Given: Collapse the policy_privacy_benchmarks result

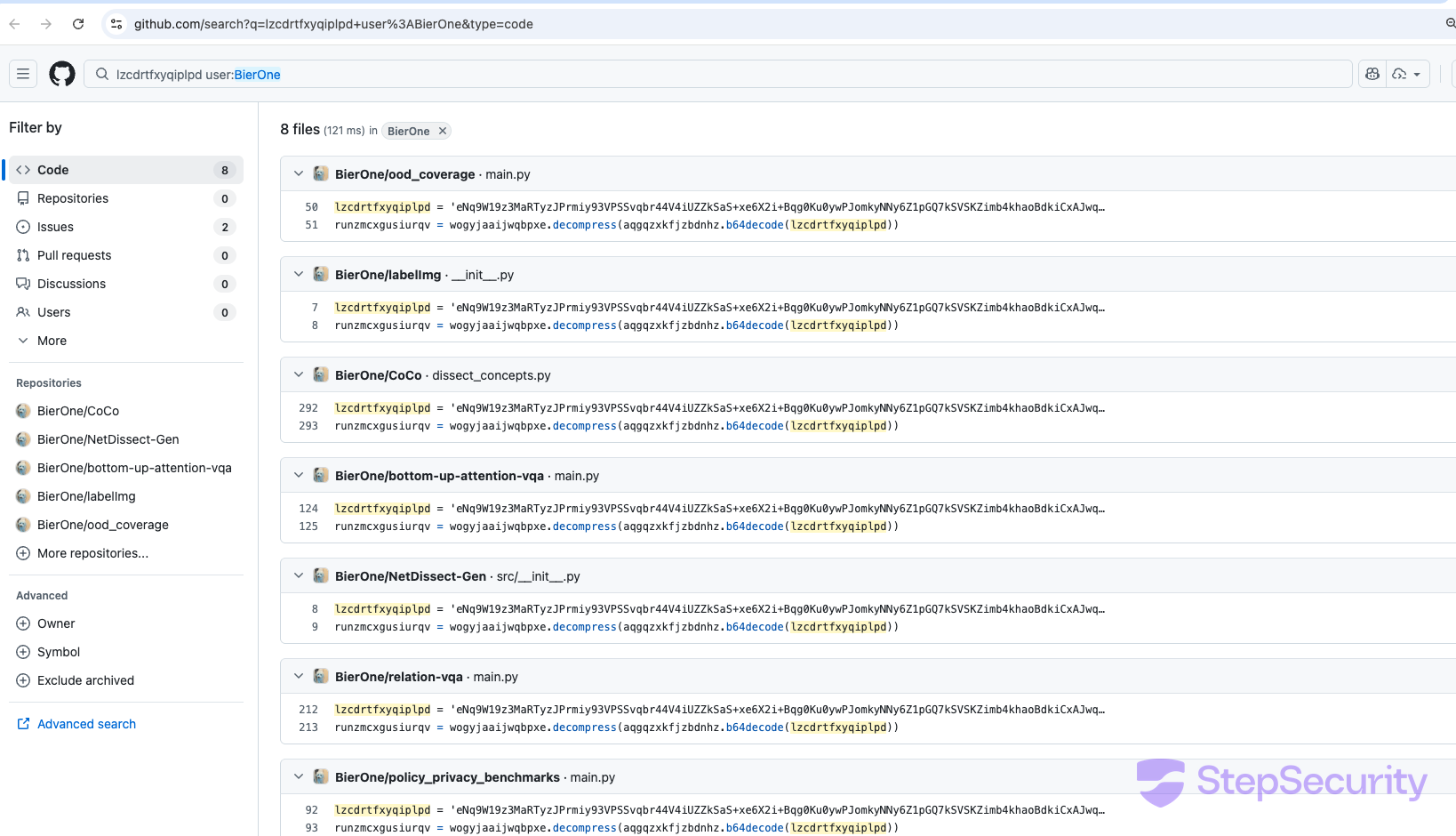Looking at the screenshot, I should point(299,776).
